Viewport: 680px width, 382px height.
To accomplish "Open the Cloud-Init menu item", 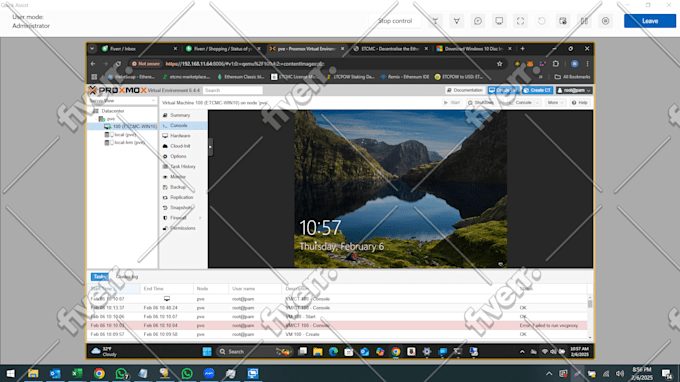I will pyautogui.click(x=180, y=146).
